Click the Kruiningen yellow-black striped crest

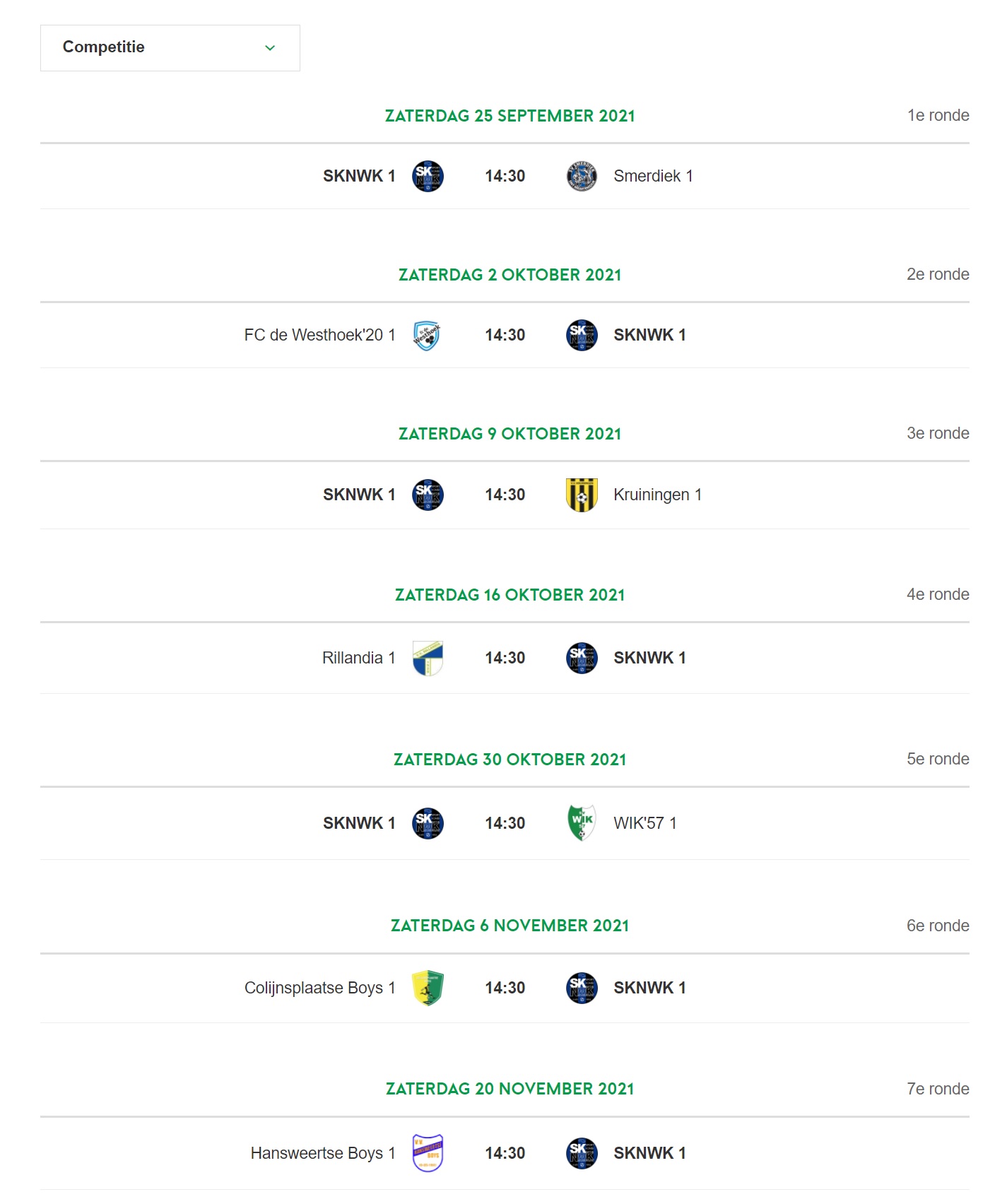582,495
